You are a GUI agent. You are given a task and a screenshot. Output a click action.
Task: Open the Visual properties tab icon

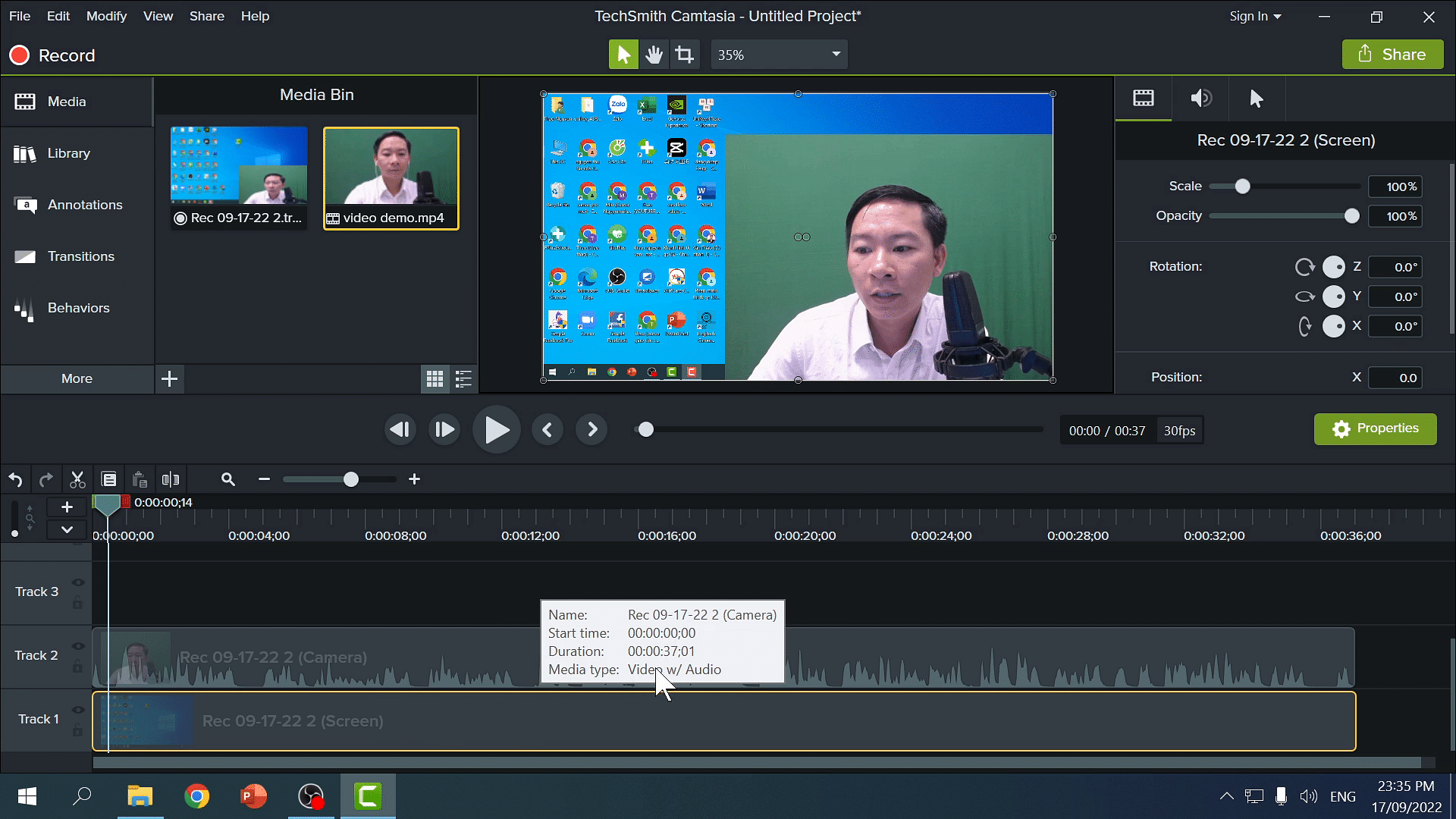pos(1143,98)
